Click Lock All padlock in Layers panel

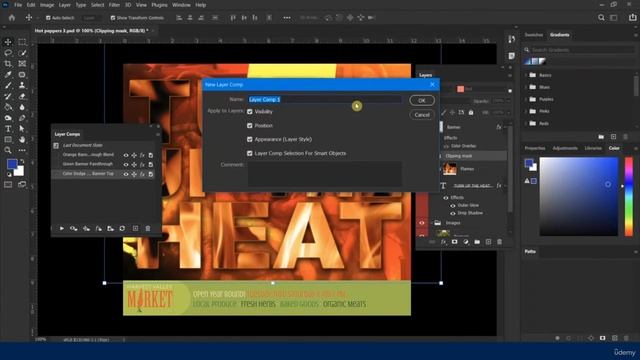(471, 112)
